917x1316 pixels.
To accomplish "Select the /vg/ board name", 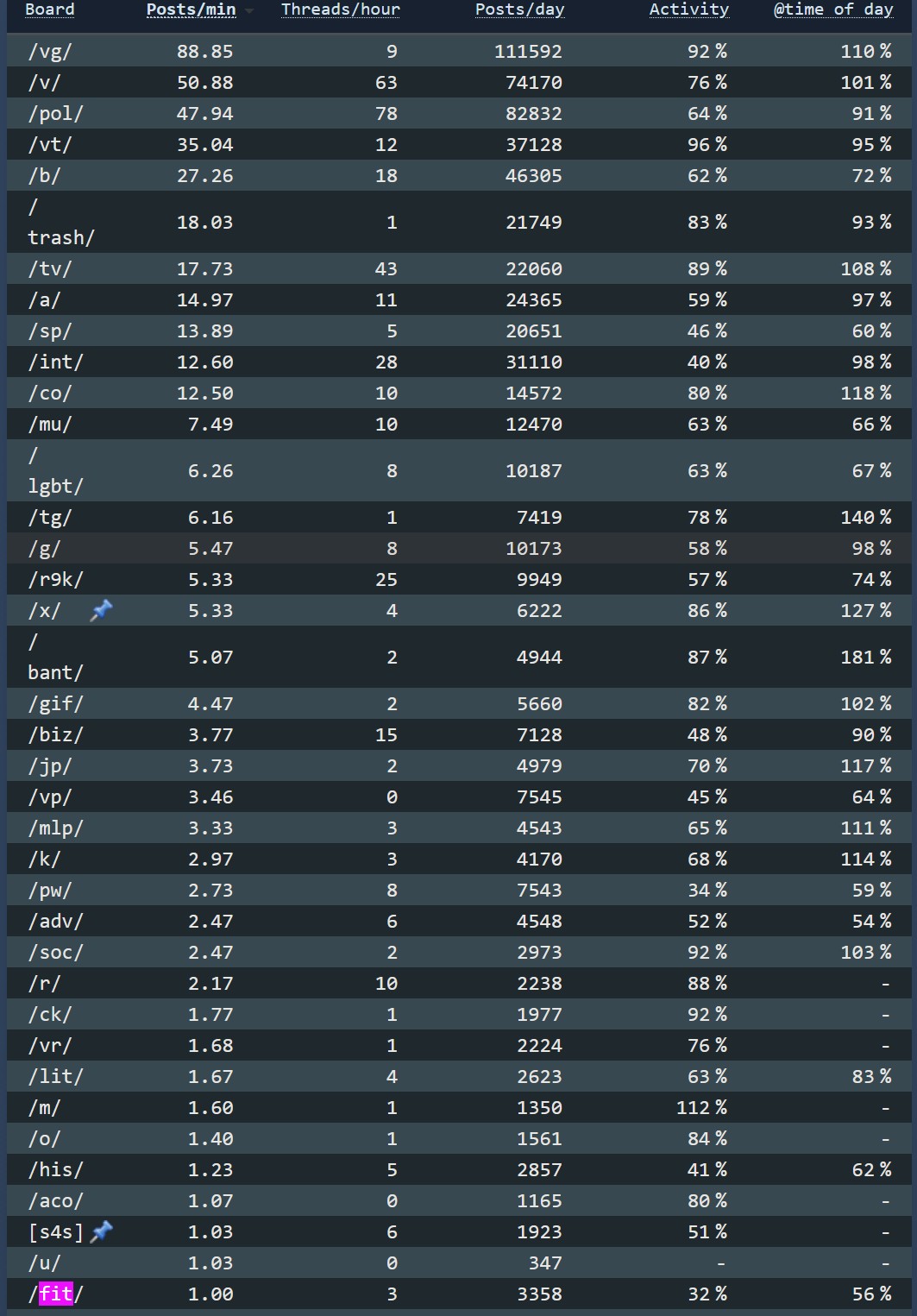I will point(50,52).
